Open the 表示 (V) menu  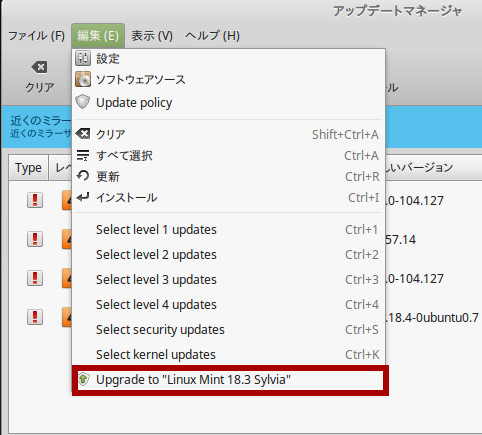pyautogui.click(x=152, y=36)
